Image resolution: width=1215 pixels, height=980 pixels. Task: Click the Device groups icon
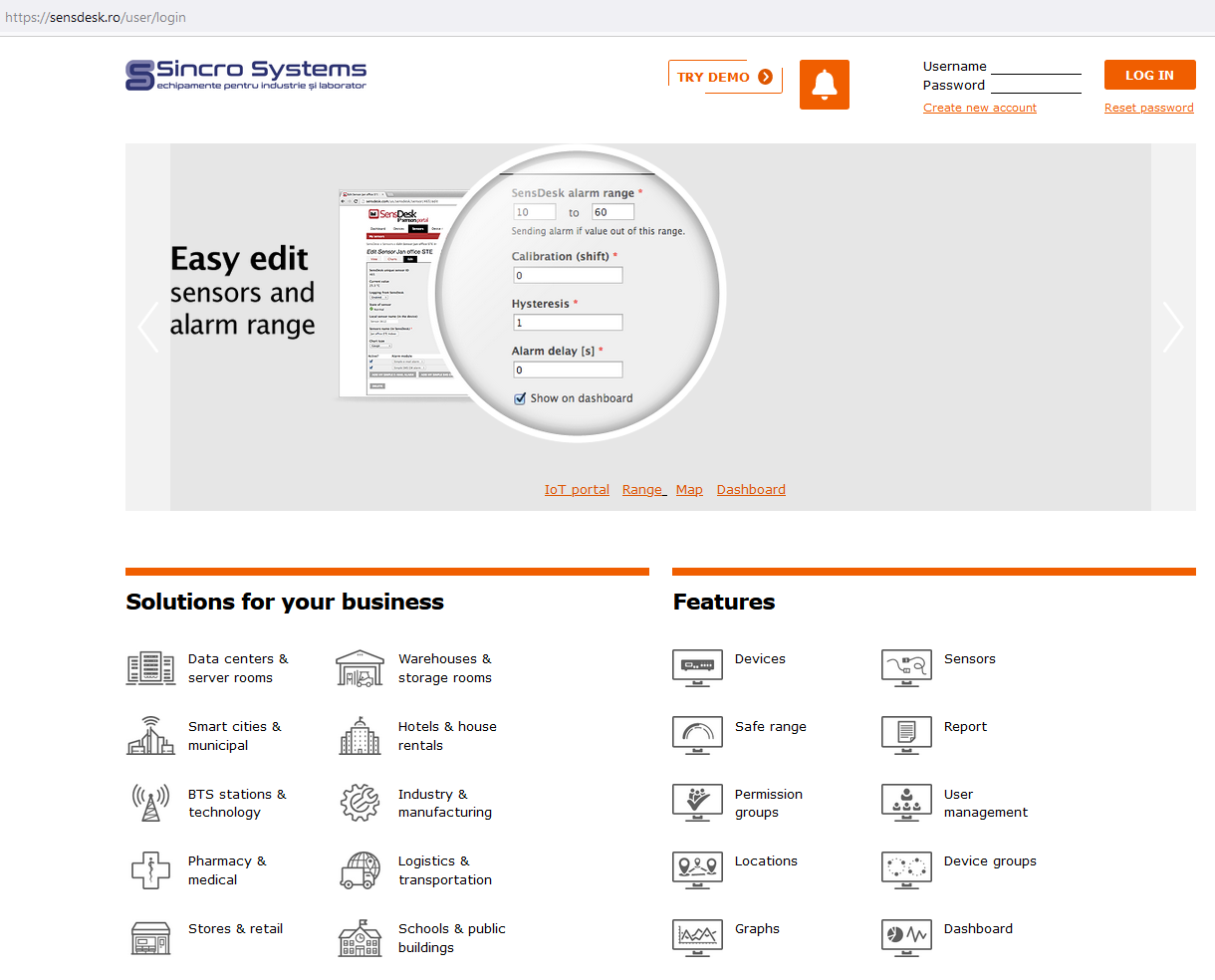906,869
